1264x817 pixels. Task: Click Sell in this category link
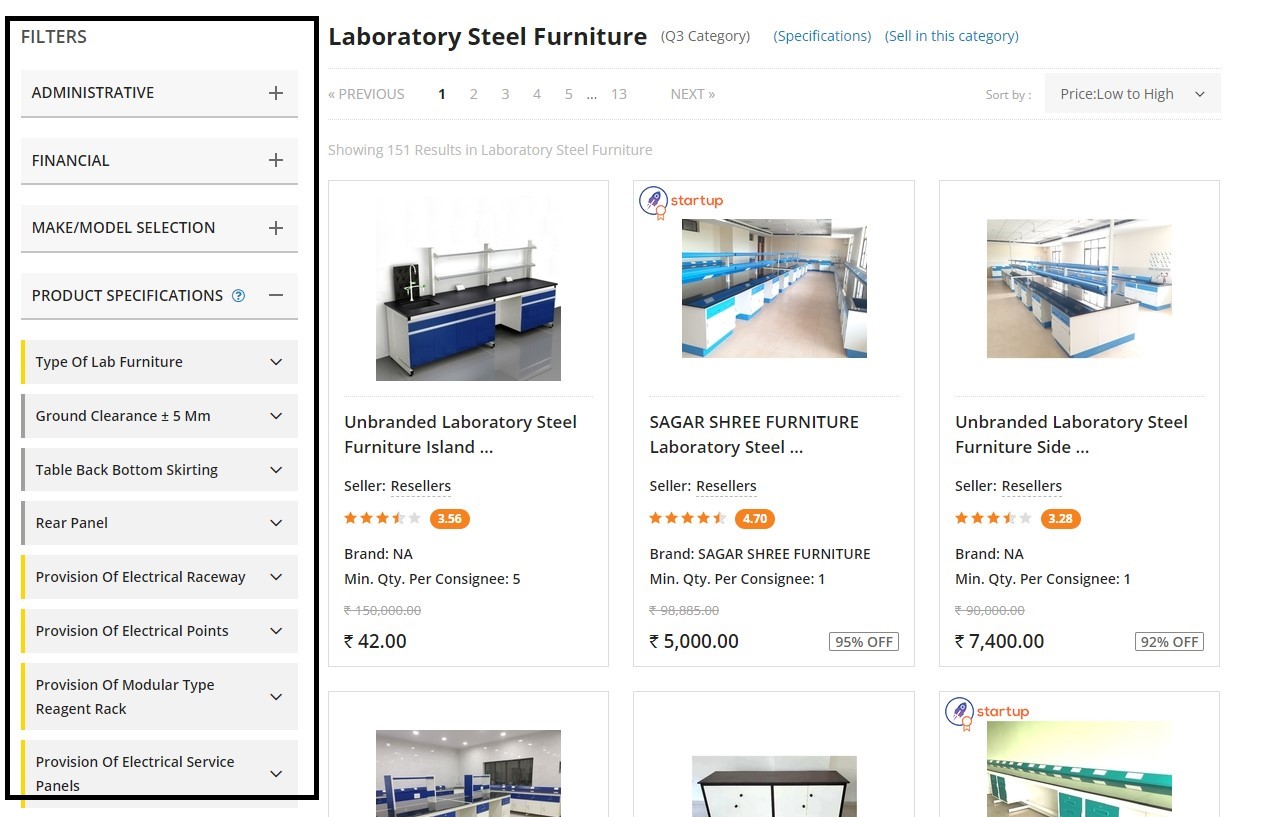pos(951,36)
